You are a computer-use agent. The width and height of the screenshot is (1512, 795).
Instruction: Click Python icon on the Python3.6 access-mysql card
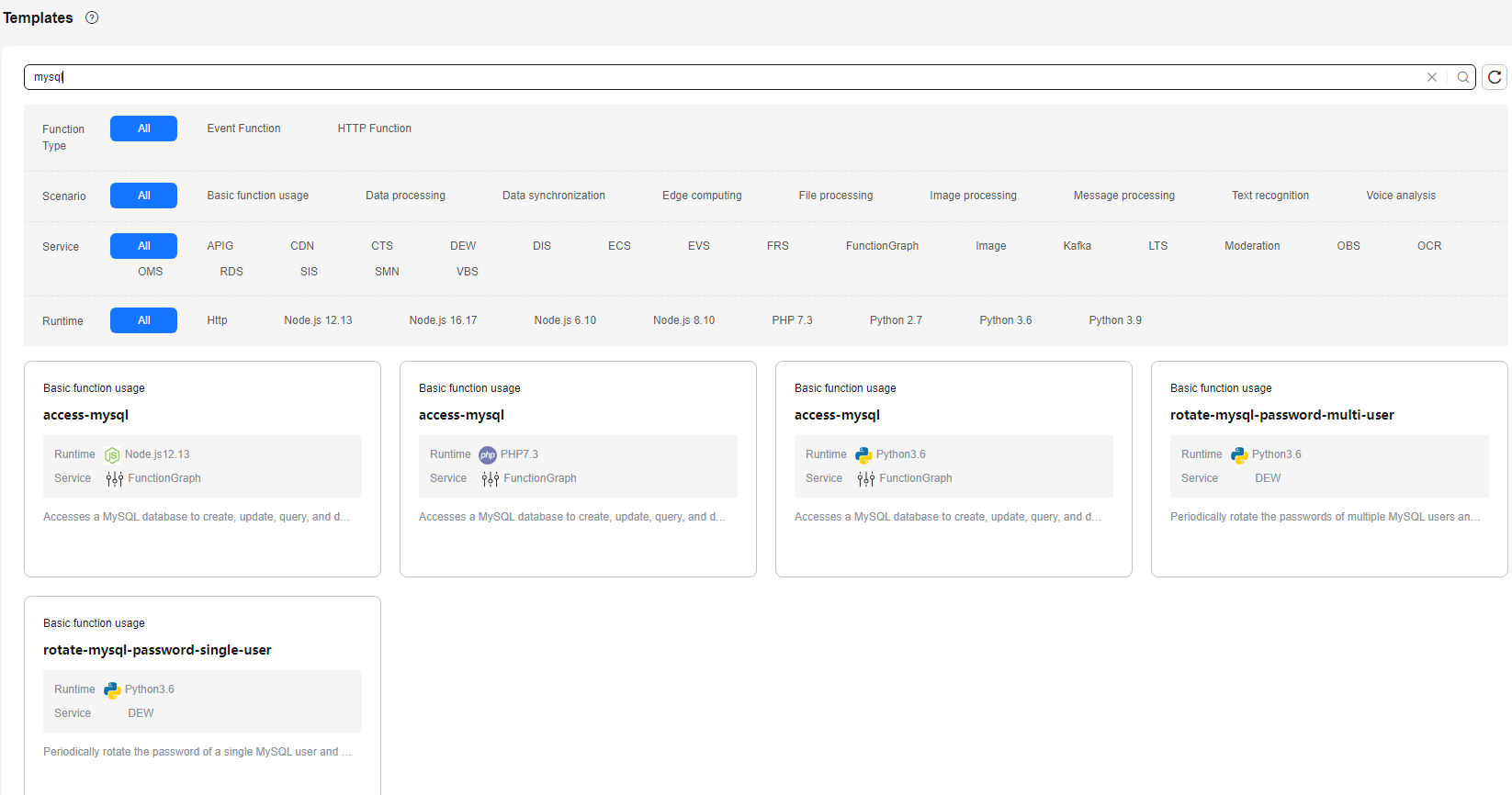[863, 454]
